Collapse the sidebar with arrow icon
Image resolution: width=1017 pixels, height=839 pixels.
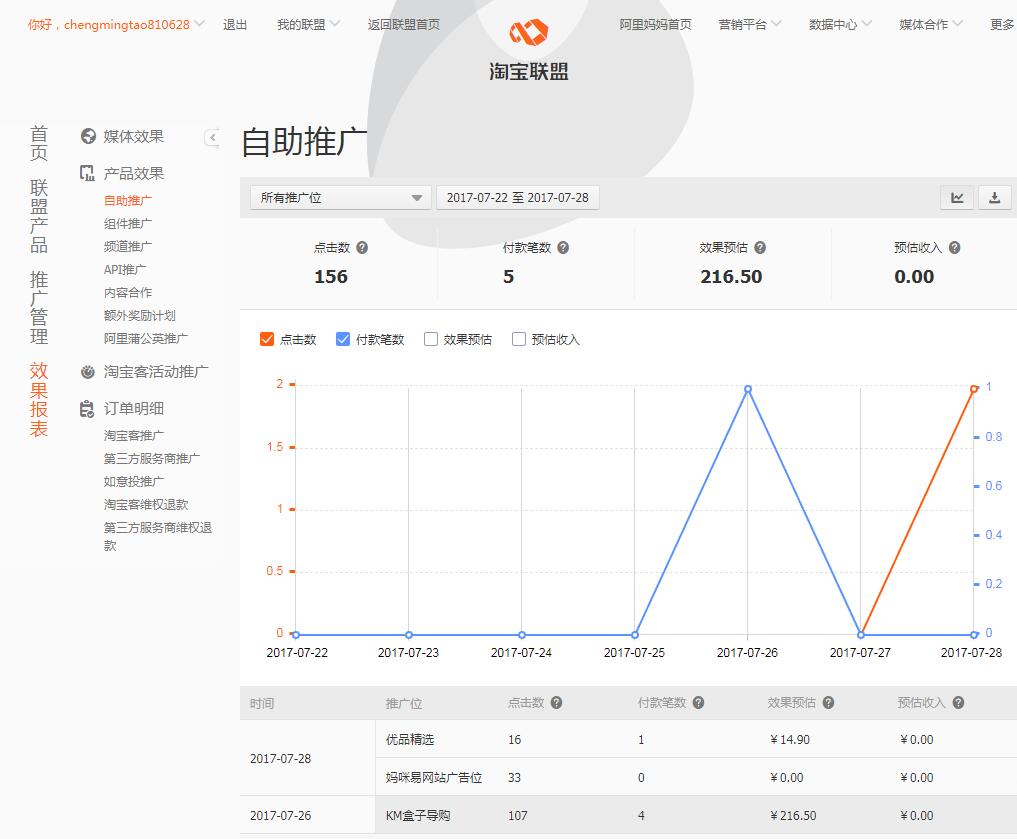point(212,138)
